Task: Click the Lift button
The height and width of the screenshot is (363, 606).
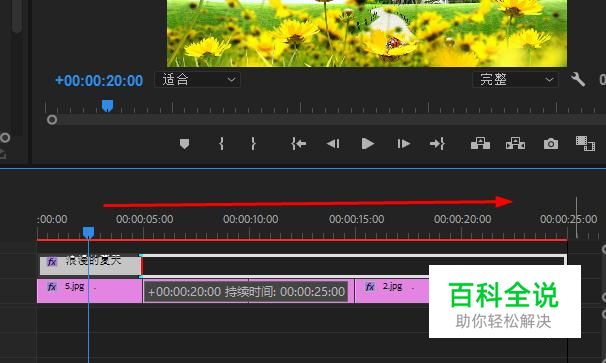Action: (x=480, y=143)
